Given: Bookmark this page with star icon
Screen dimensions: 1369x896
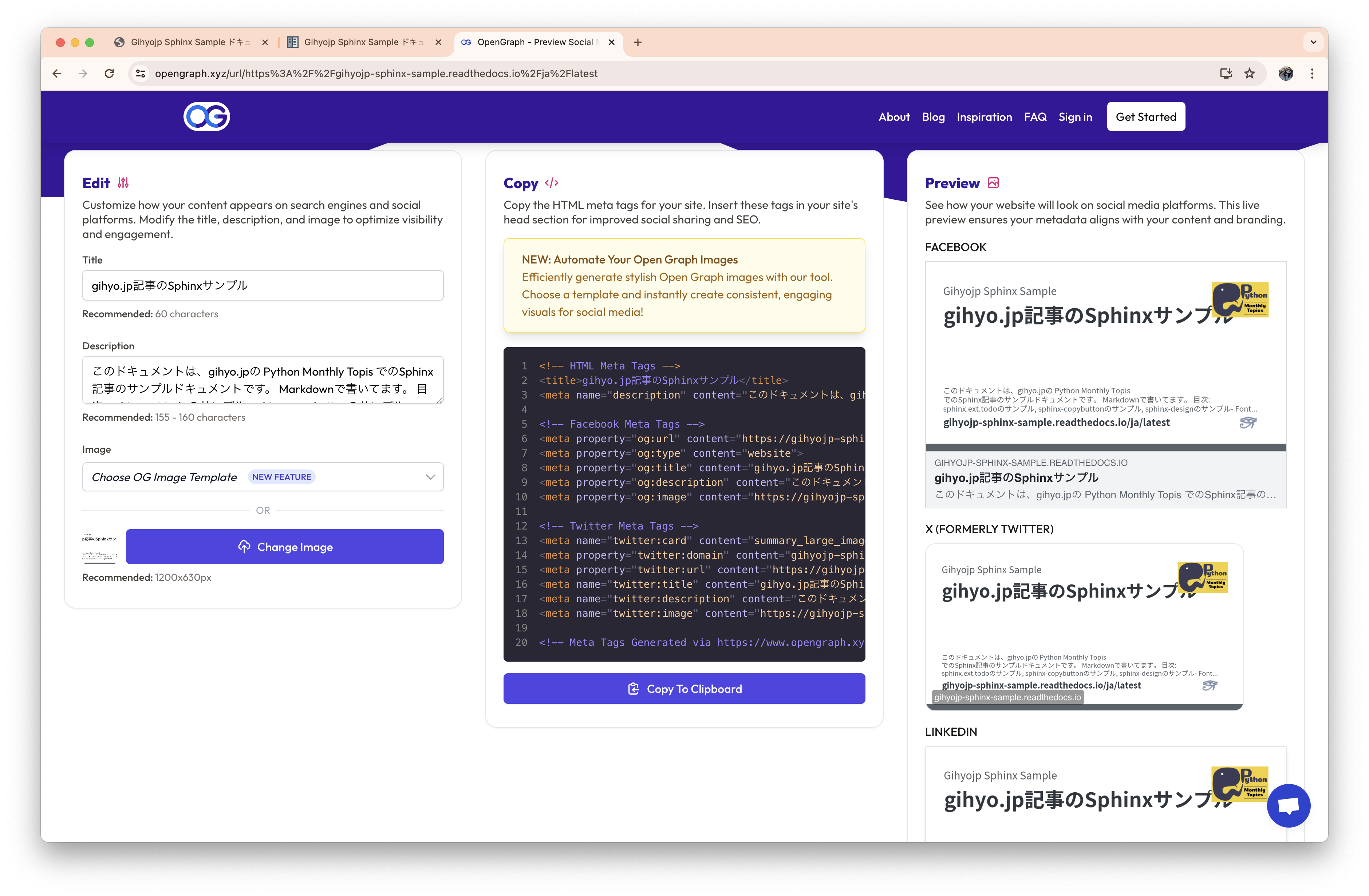Looking at the screenshot, I should [1249, 74].
